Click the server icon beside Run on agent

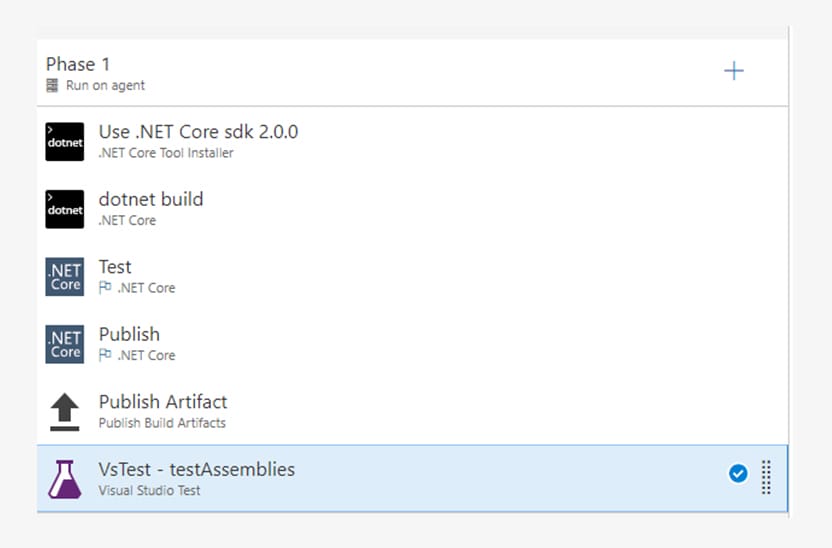coord(52,85)
